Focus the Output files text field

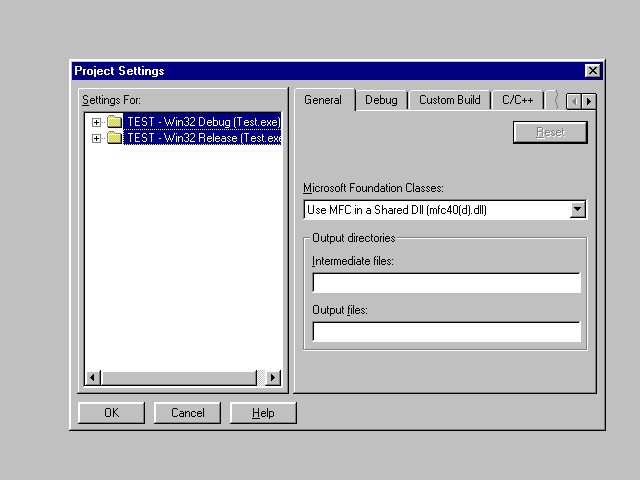pos(446,332)
